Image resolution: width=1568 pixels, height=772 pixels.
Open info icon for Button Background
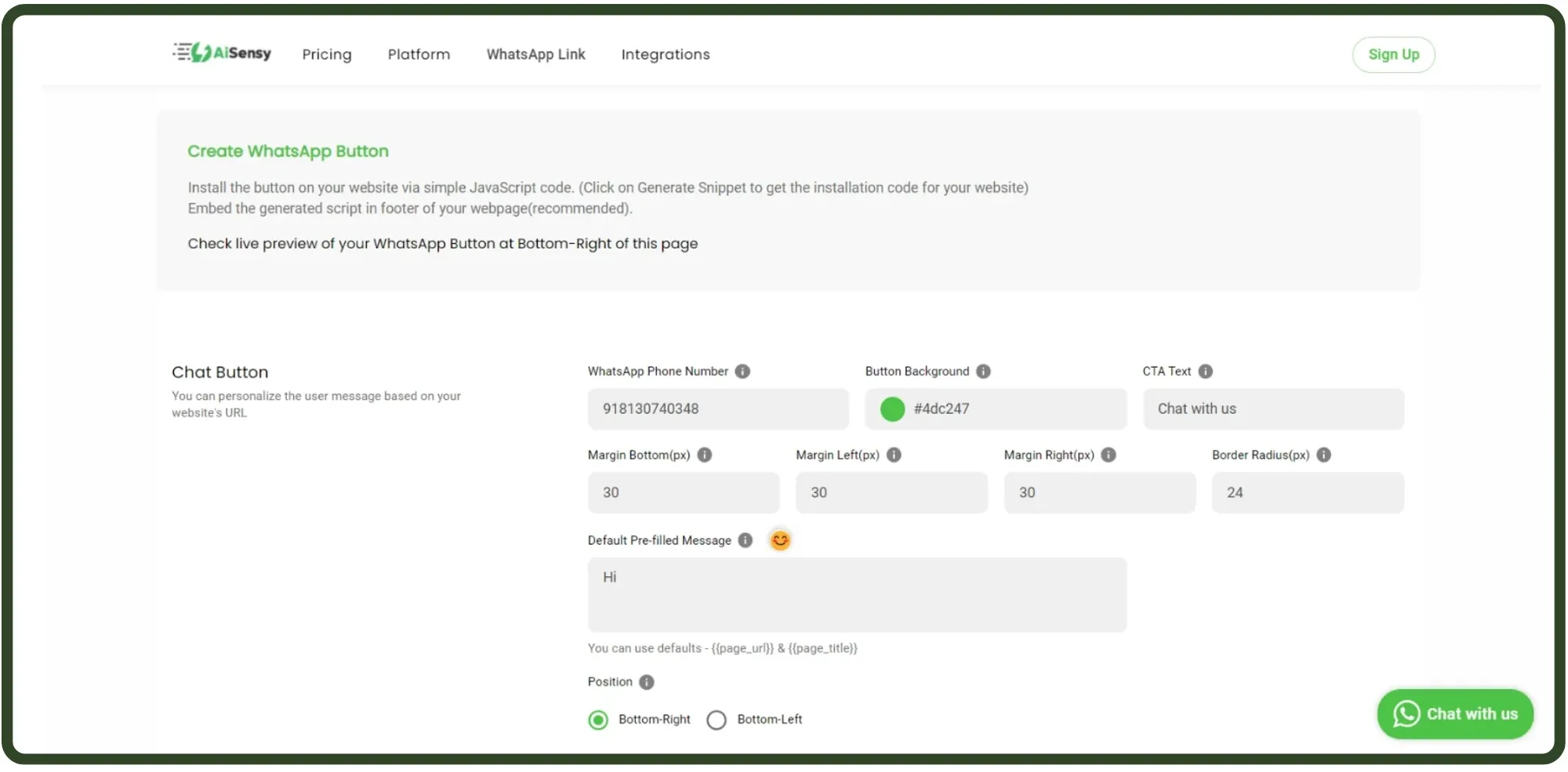coord(983,372)
